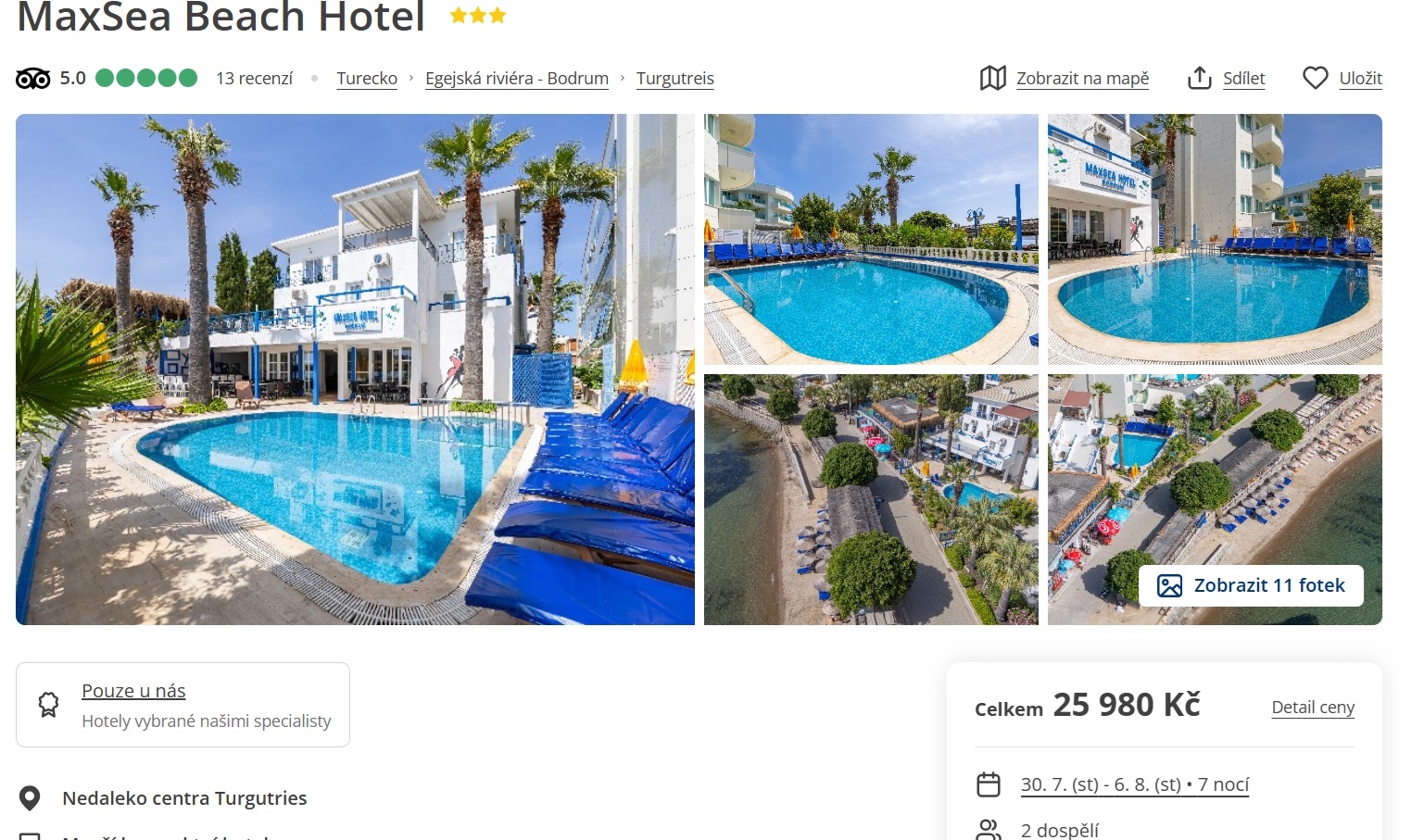Click the calendar icon in price box

tap(989, 784)
